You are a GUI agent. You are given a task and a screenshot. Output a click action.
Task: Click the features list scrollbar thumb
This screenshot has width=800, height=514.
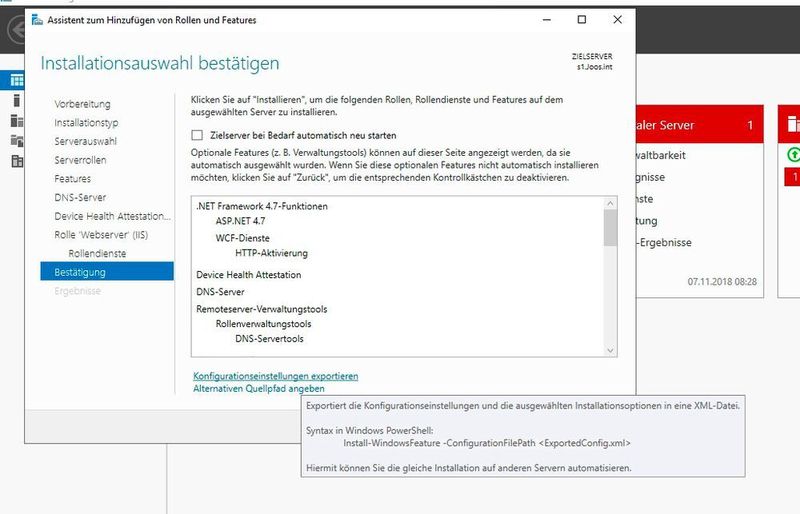point(610,228)
